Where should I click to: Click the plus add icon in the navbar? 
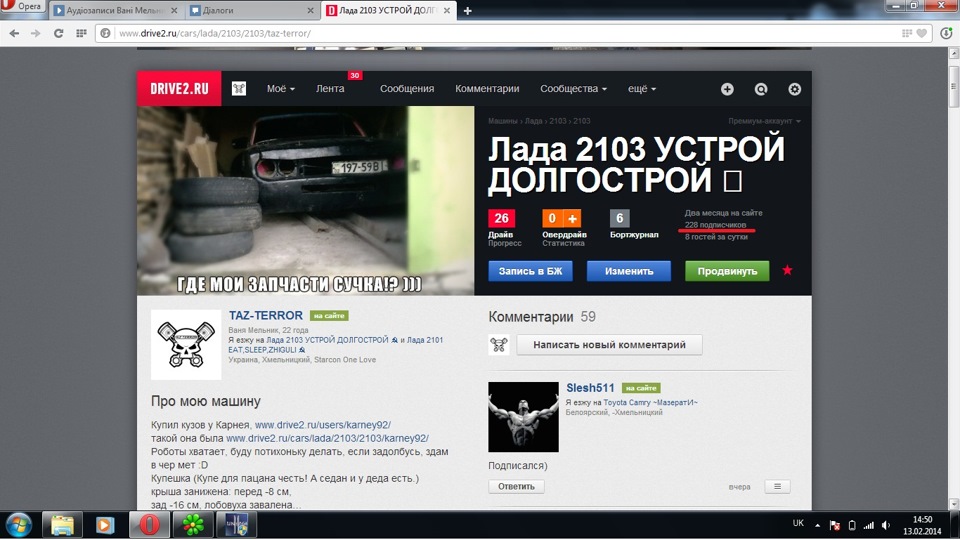(727, 89)
